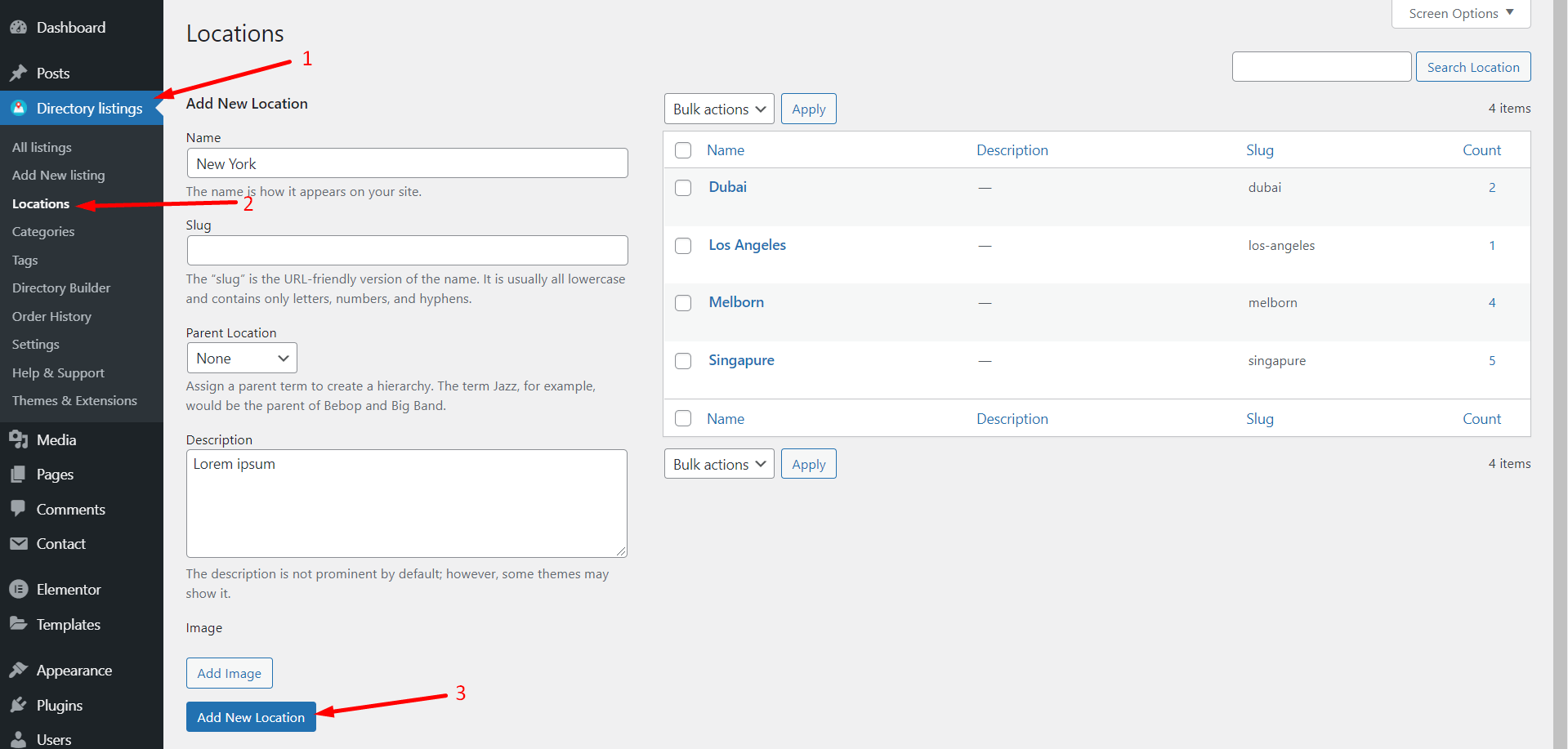
Task: Click the Add New Location button
Action: tap(251, 716)
